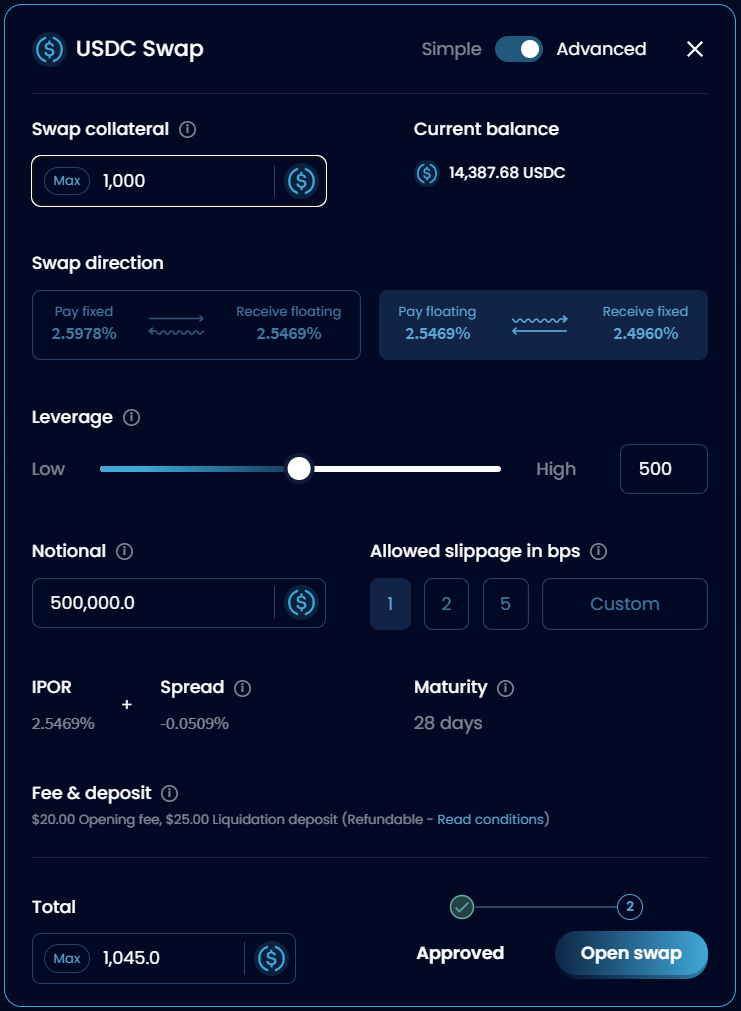741x1011 pixels.
Task: Open Swap collateral info tooltip icon
Action: point(188,130)
